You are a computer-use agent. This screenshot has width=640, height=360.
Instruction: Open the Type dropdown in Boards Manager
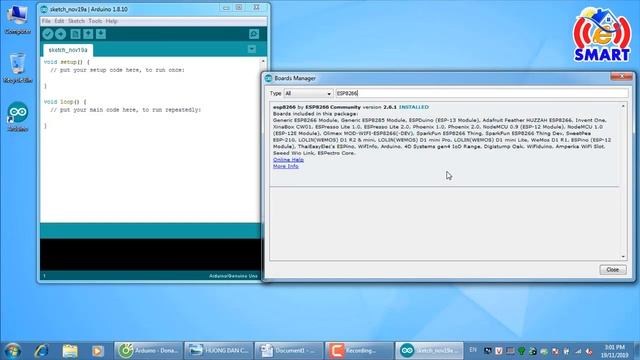pos(308,93)
